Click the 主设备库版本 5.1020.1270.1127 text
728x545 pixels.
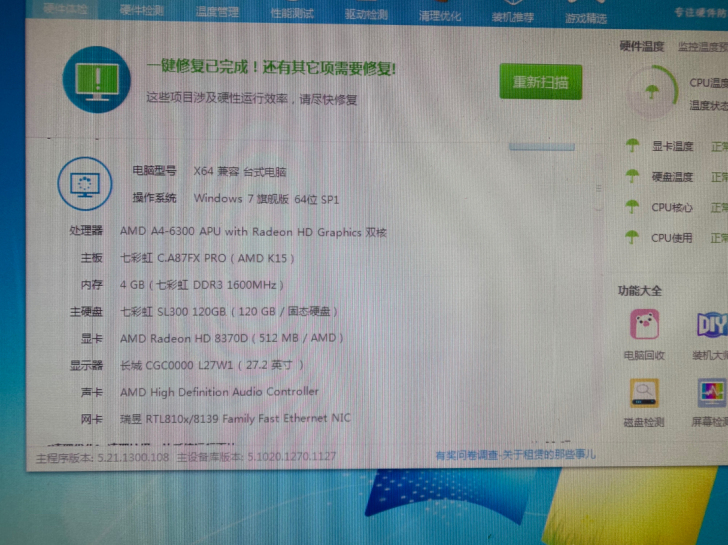(256, 456)
